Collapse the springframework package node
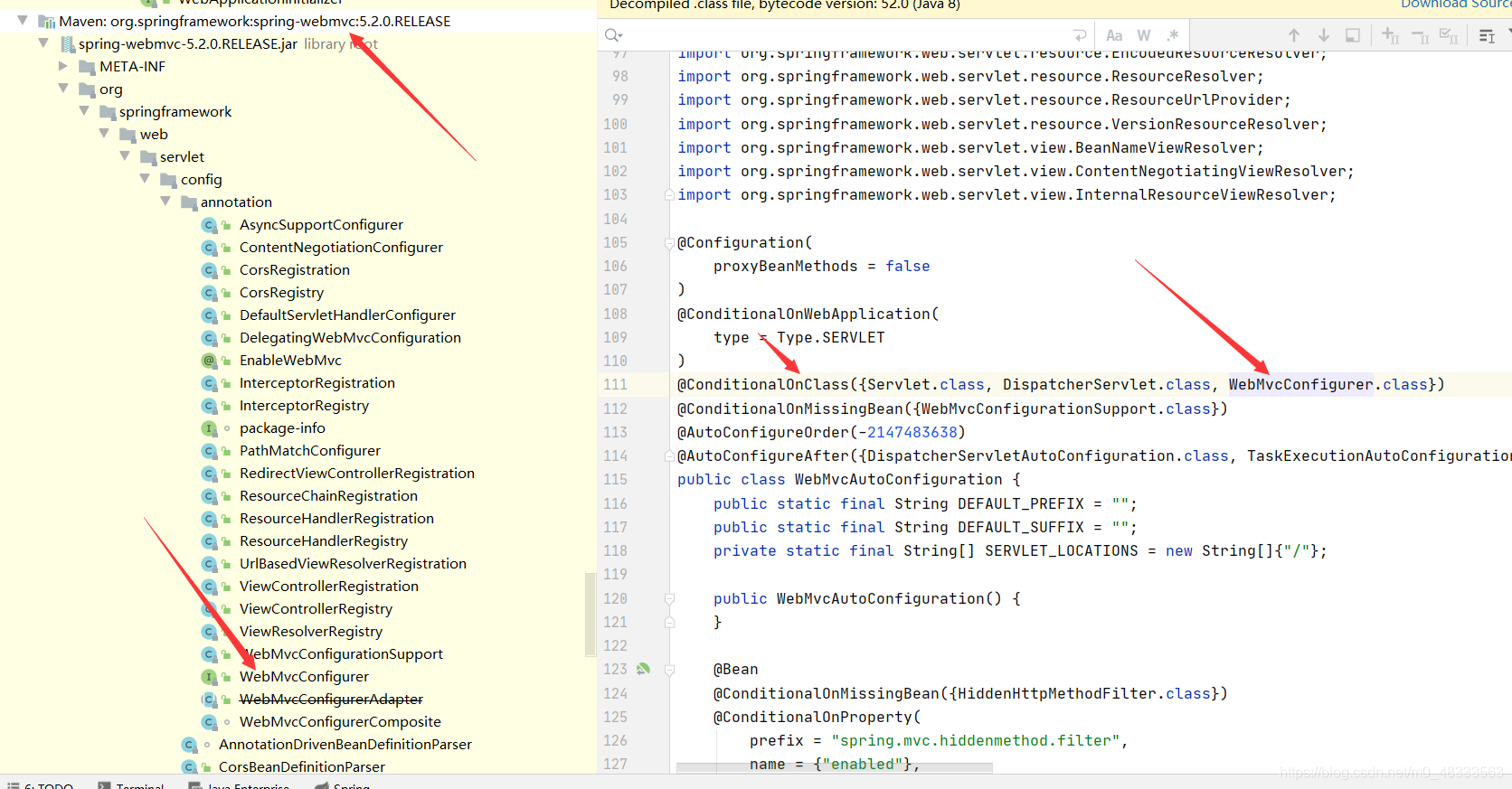Viewport: 1512px width, 789px height. pyautogui.click(x=84, y=111)
